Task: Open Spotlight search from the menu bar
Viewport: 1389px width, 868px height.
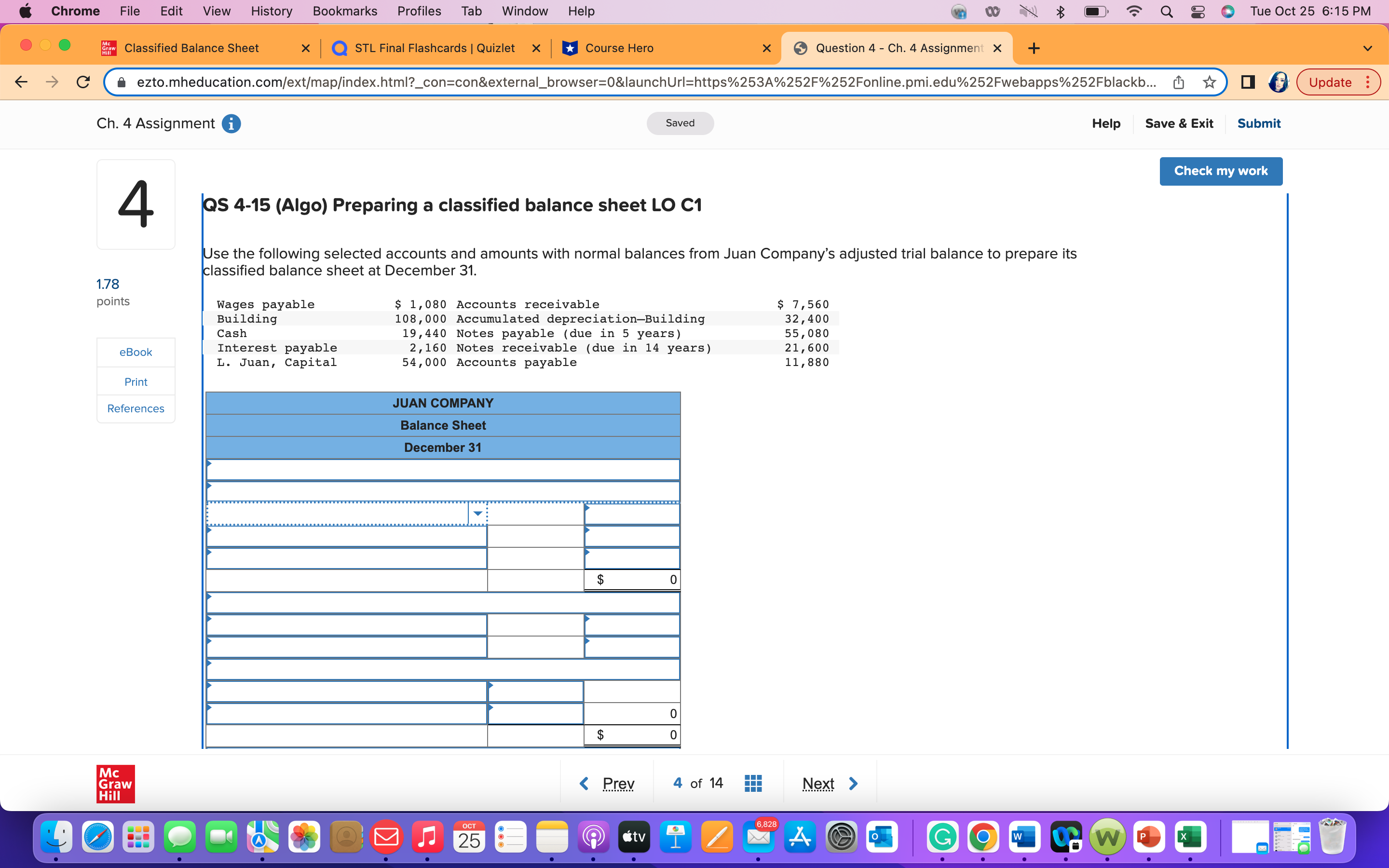Action: click(x=1166, y=11)
